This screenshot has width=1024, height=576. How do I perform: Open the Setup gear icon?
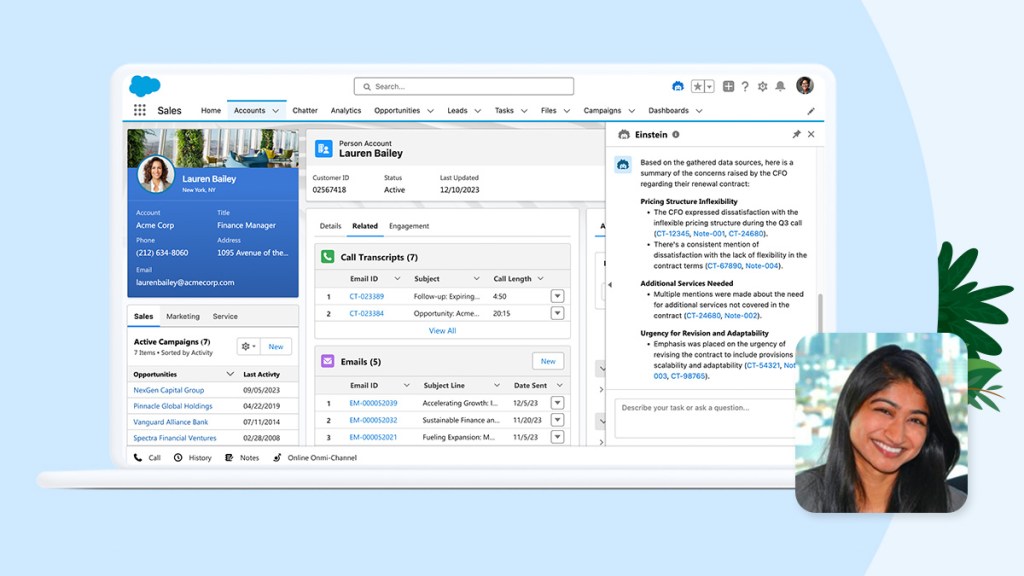(762, 86)
